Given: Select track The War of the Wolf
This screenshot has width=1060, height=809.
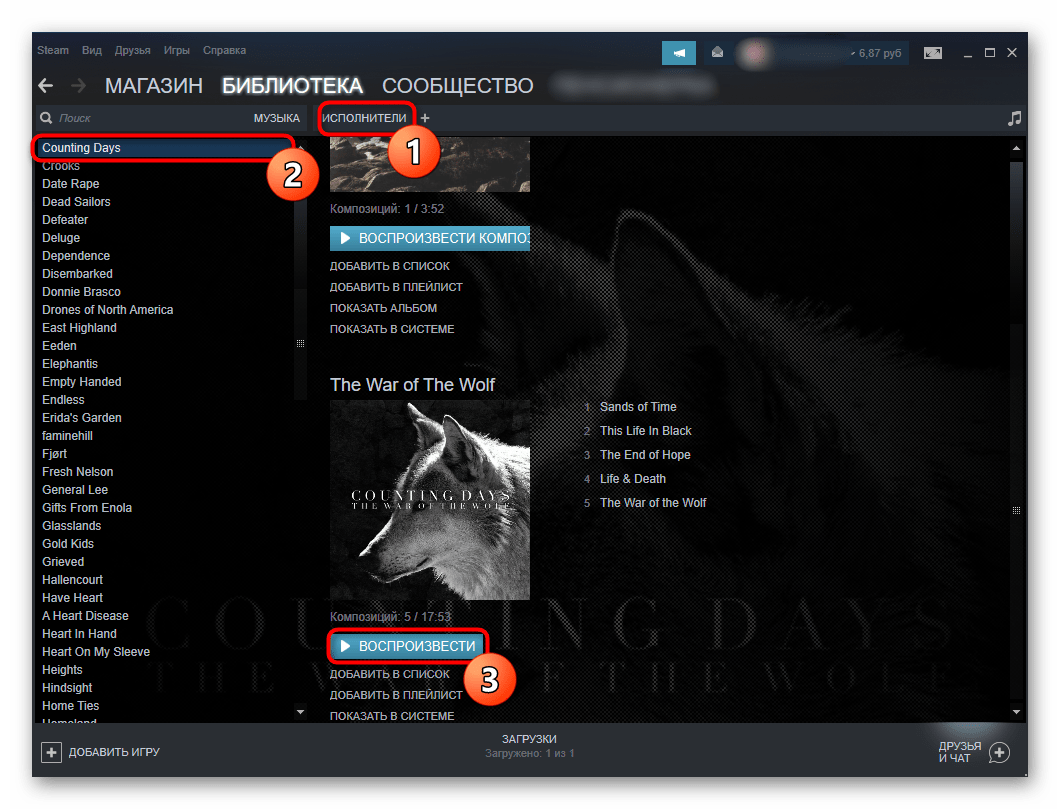Looking at the screenshot, I should pyautogui.click(x=653, y=503).
